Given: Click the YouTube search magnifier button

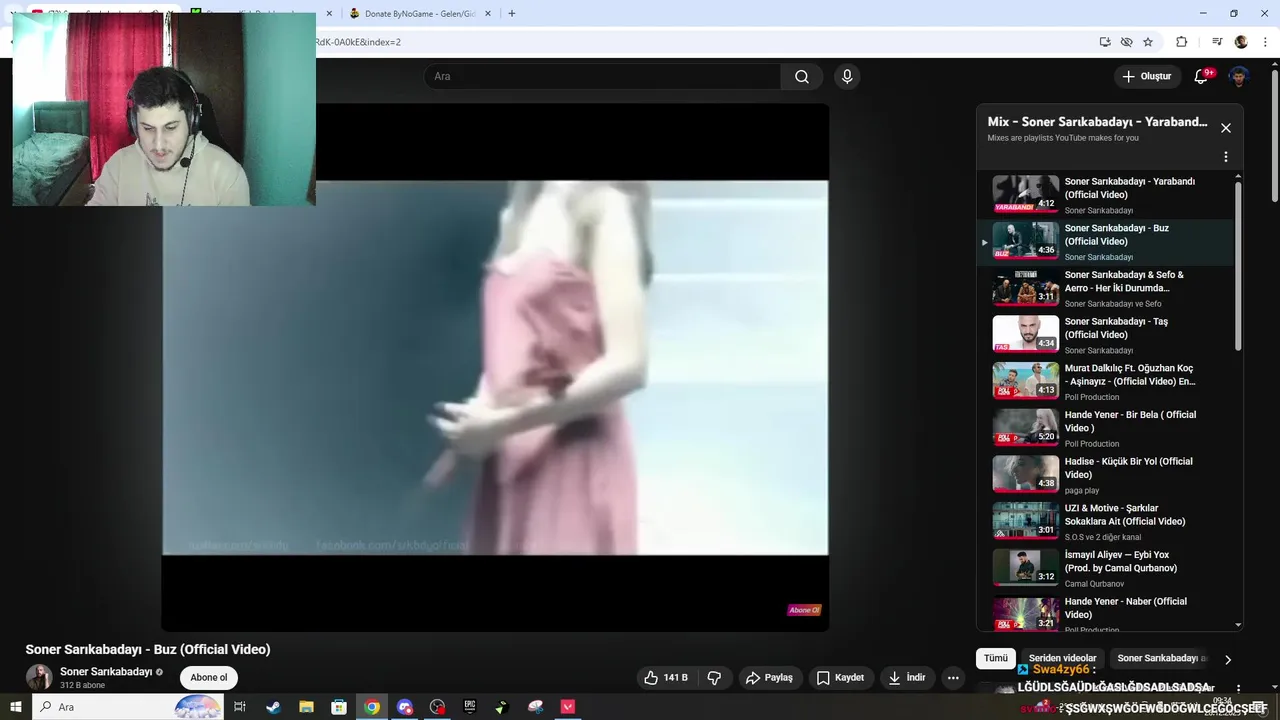Looking at the screenshot, I should click(x=802, y=77).
